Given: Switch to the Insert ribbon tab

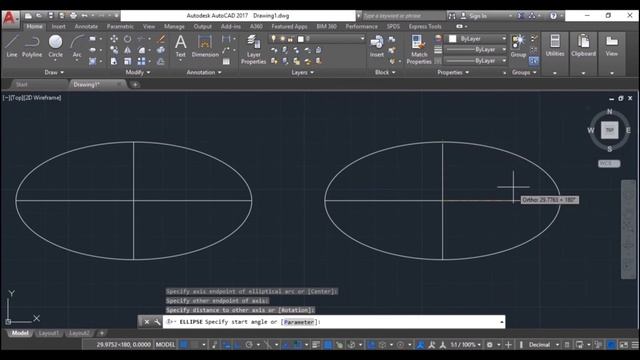Looking at the screenshot, I should tap(58, 27).
